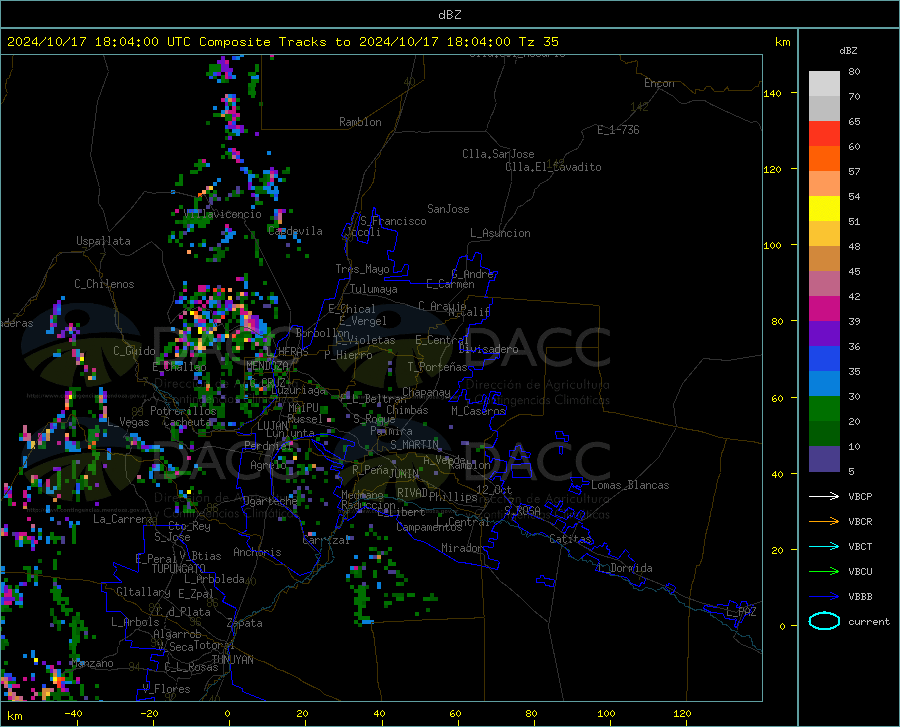Click the VBCR legend label
The height and width of the screenshot is (727, 900).
point(860,521)
